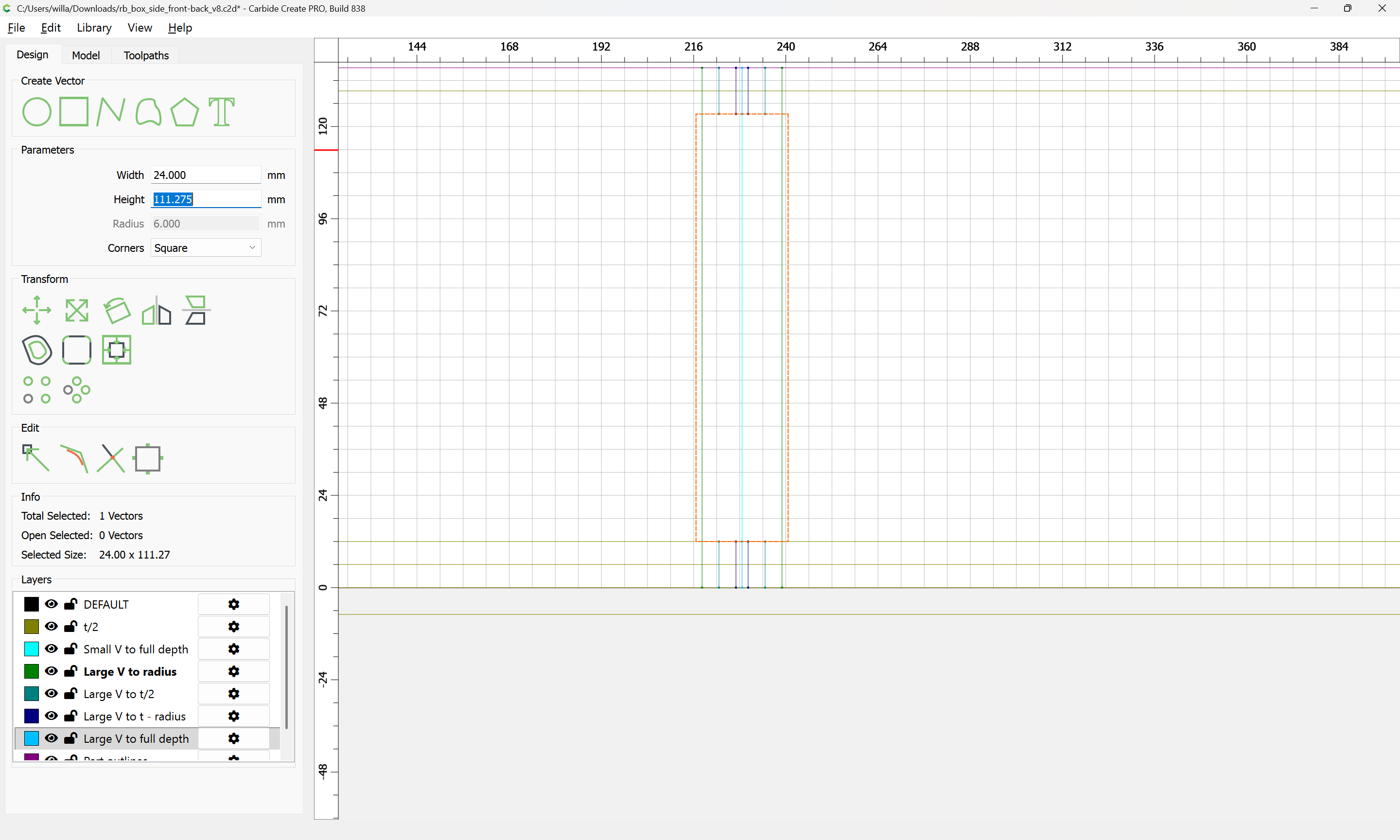Click the Large V to full depth color swatch
Screen dimensions: 1400x840
(32, 738)
